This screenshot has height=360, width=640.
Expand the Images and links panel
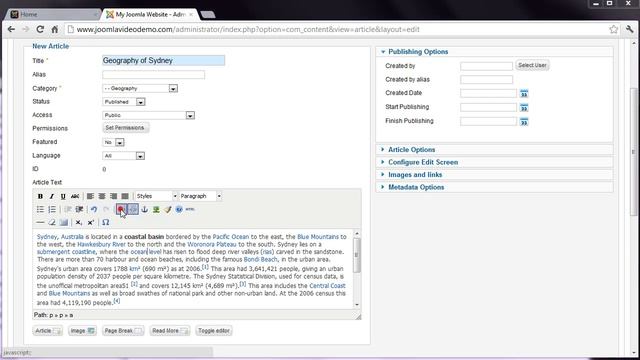pyautogui.click(x=415, y=175)
